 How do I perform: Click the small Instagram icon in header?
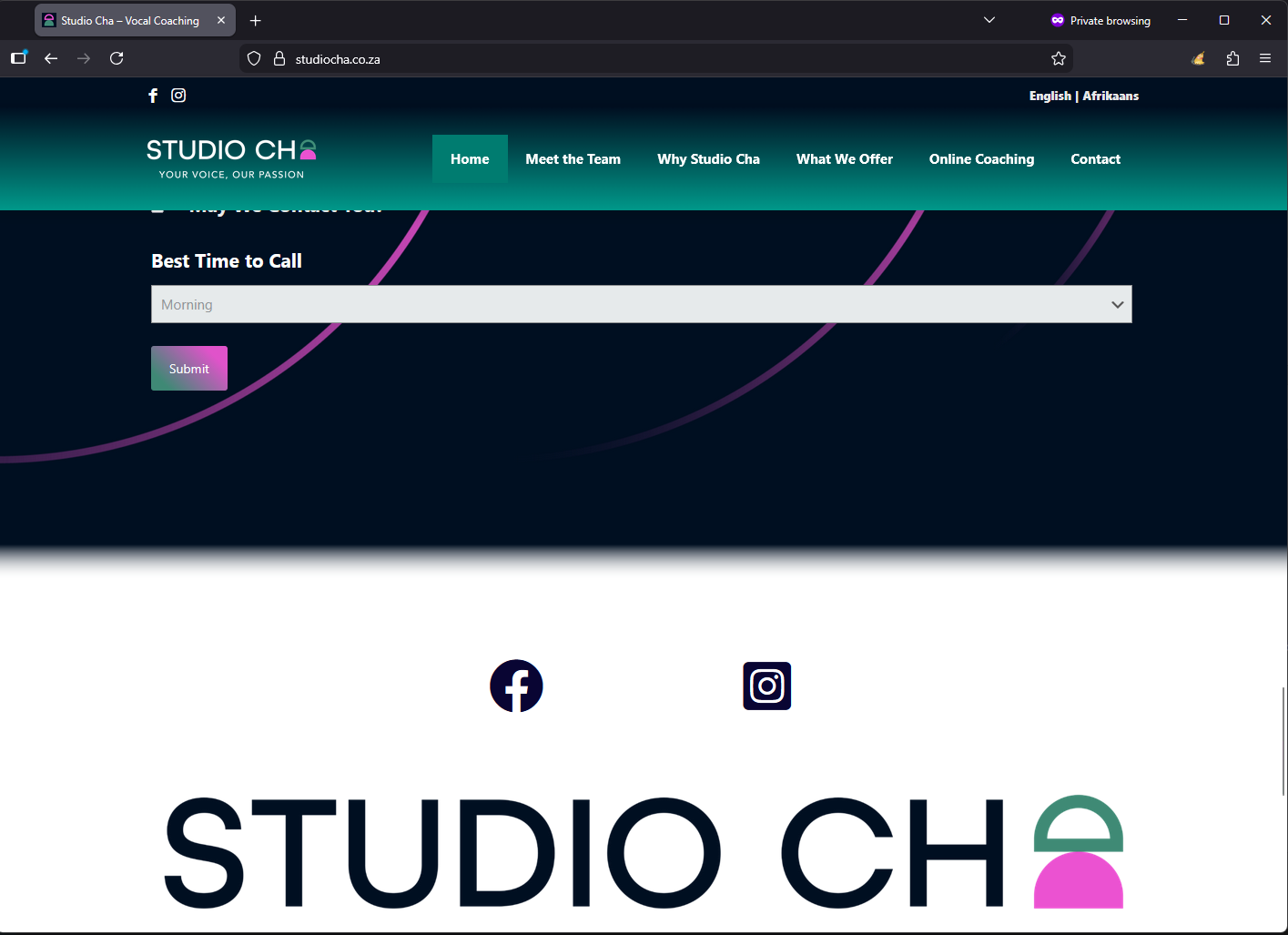178,96
